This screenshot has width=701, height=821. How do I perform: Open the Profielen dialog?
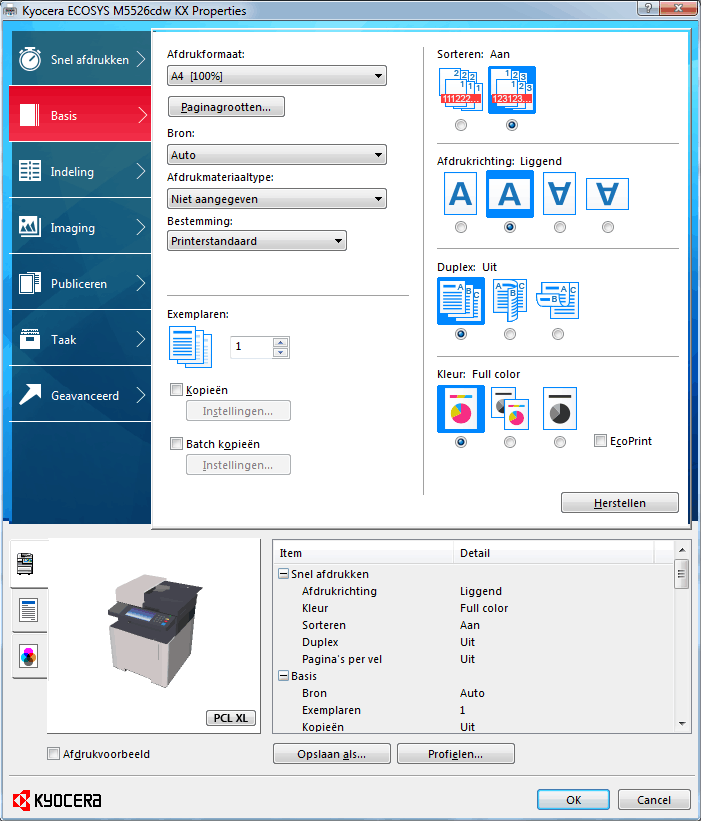[455, 754]
